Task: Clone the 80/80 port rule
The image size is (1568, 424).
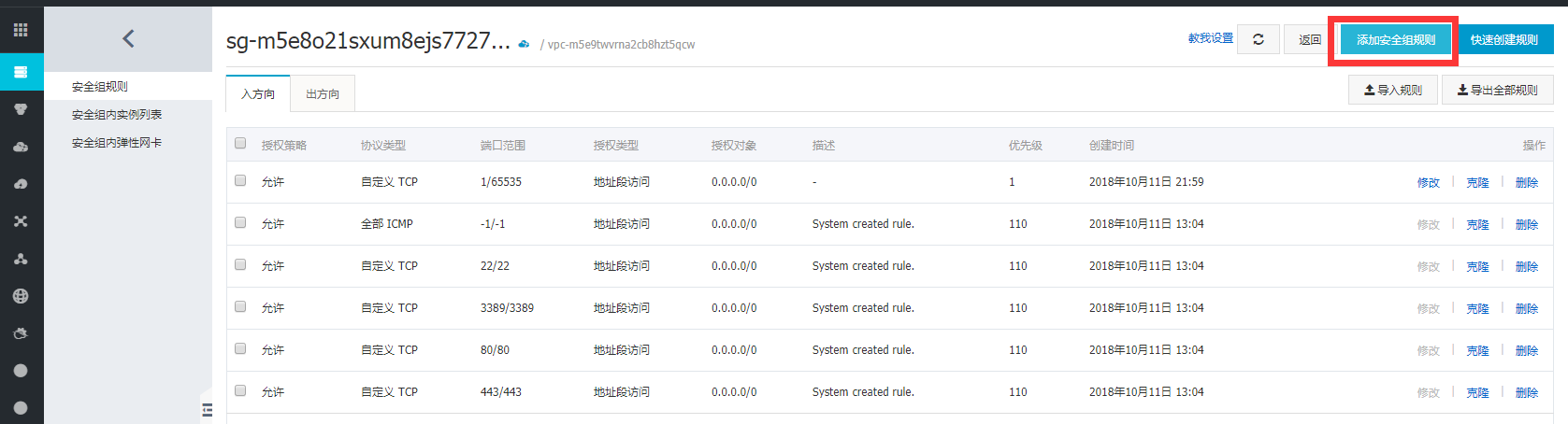Action: [1477, 350]
